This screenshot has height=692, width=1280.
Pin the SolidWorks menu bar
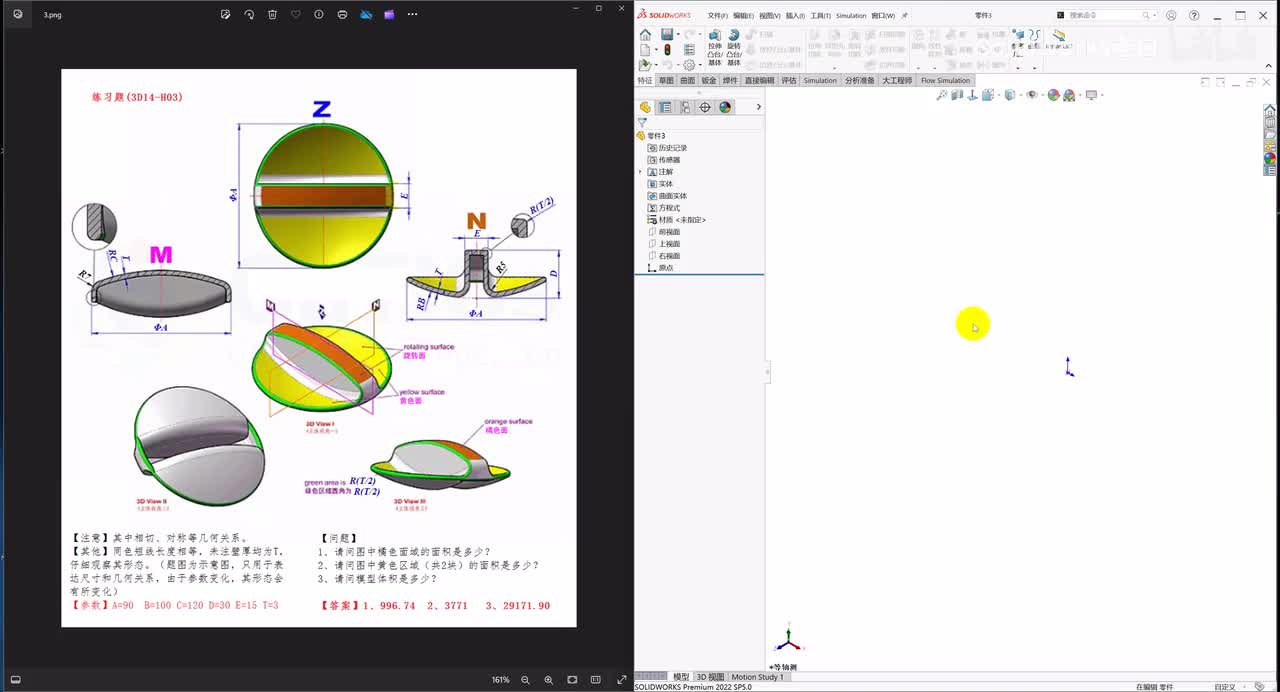(904, 16)
